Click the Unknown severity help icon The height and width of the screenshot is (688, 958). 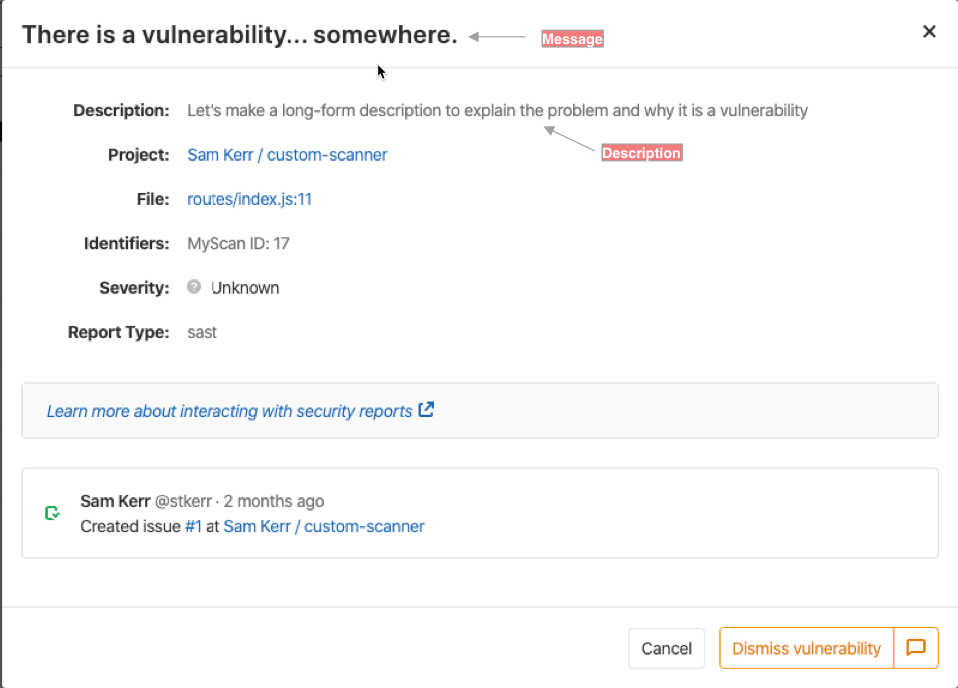coord(193,287)
